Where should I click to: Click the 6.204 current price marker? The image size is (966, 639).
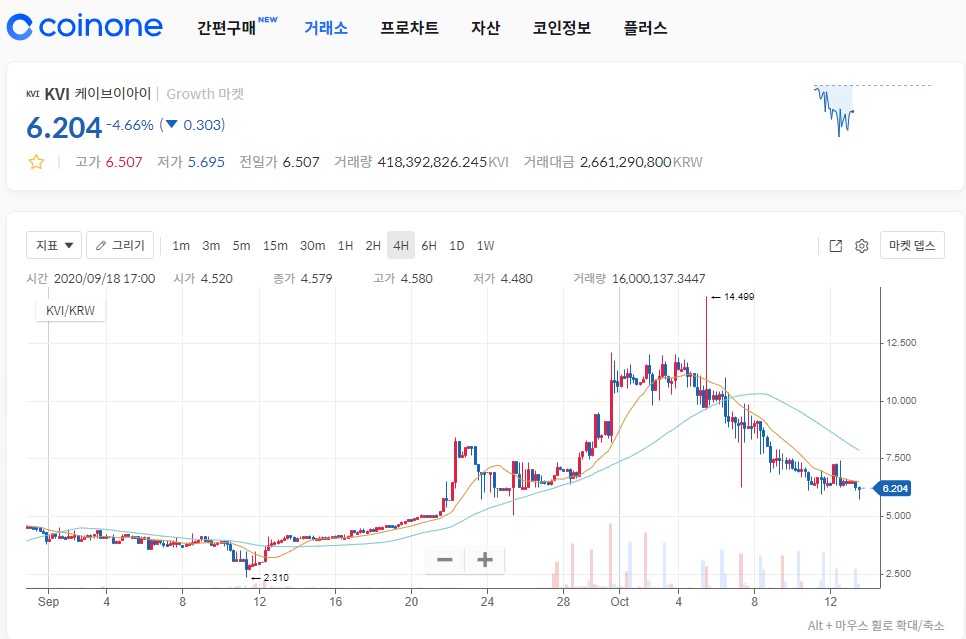click(892, 489)
